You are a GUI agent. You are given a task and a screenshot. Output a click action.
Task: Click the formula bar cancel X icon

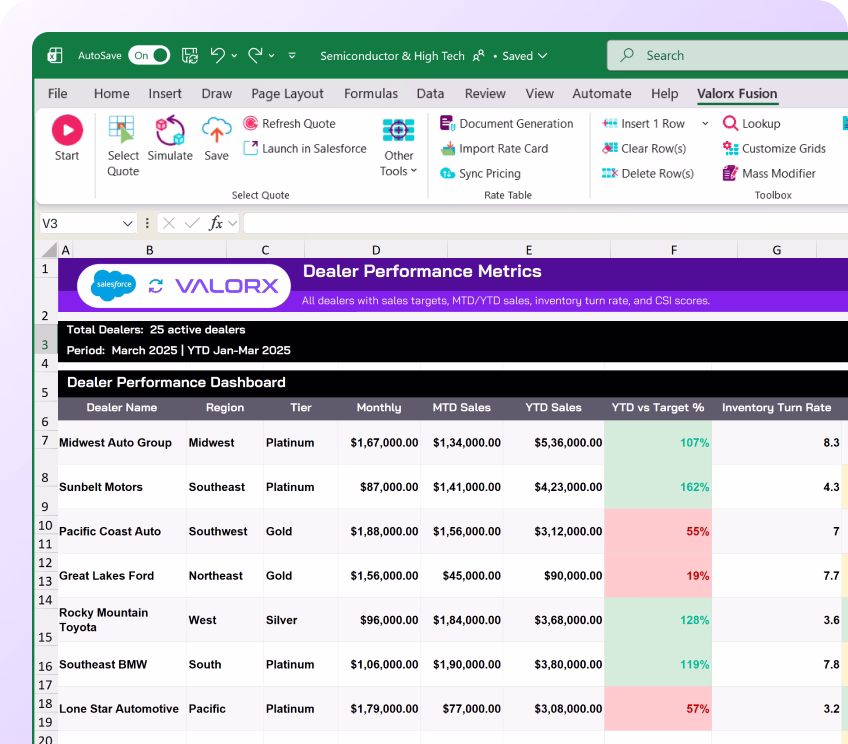pos(169,223)
